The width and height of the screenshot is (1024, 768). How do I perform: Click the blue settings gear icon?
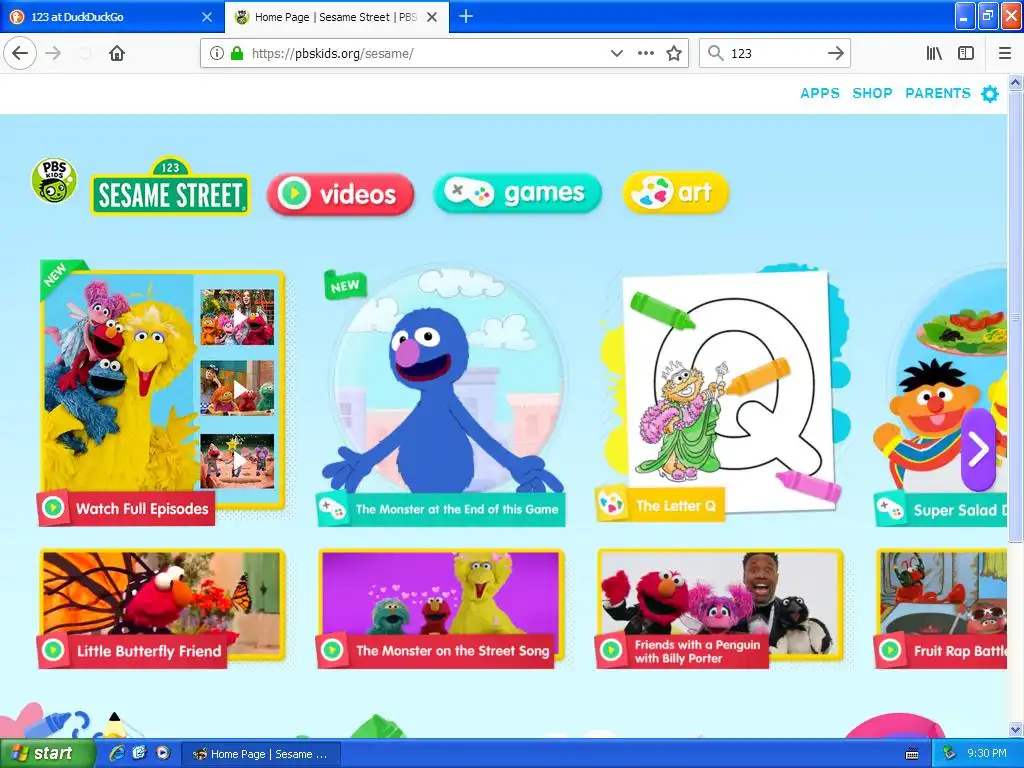pos(990,94)
